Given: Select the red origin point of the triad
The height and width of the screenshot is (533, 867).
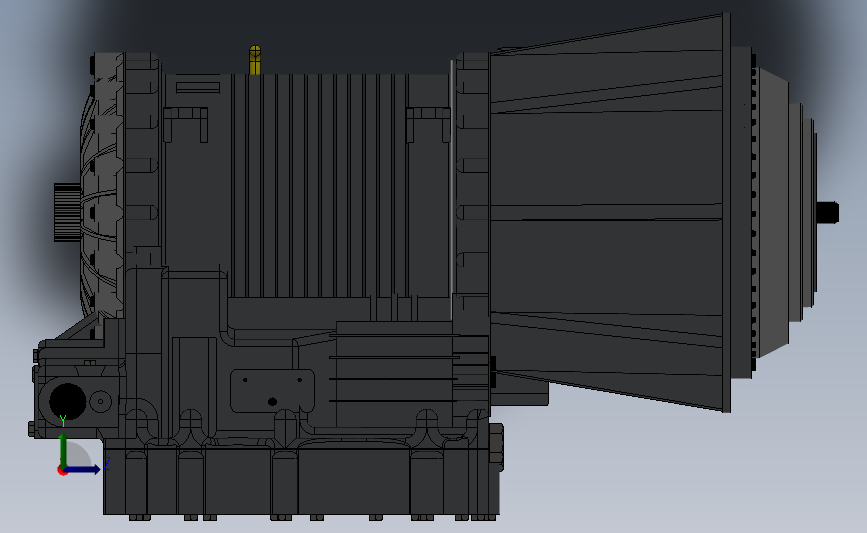Looking at the screenshot, I should (x=62, y=471).
